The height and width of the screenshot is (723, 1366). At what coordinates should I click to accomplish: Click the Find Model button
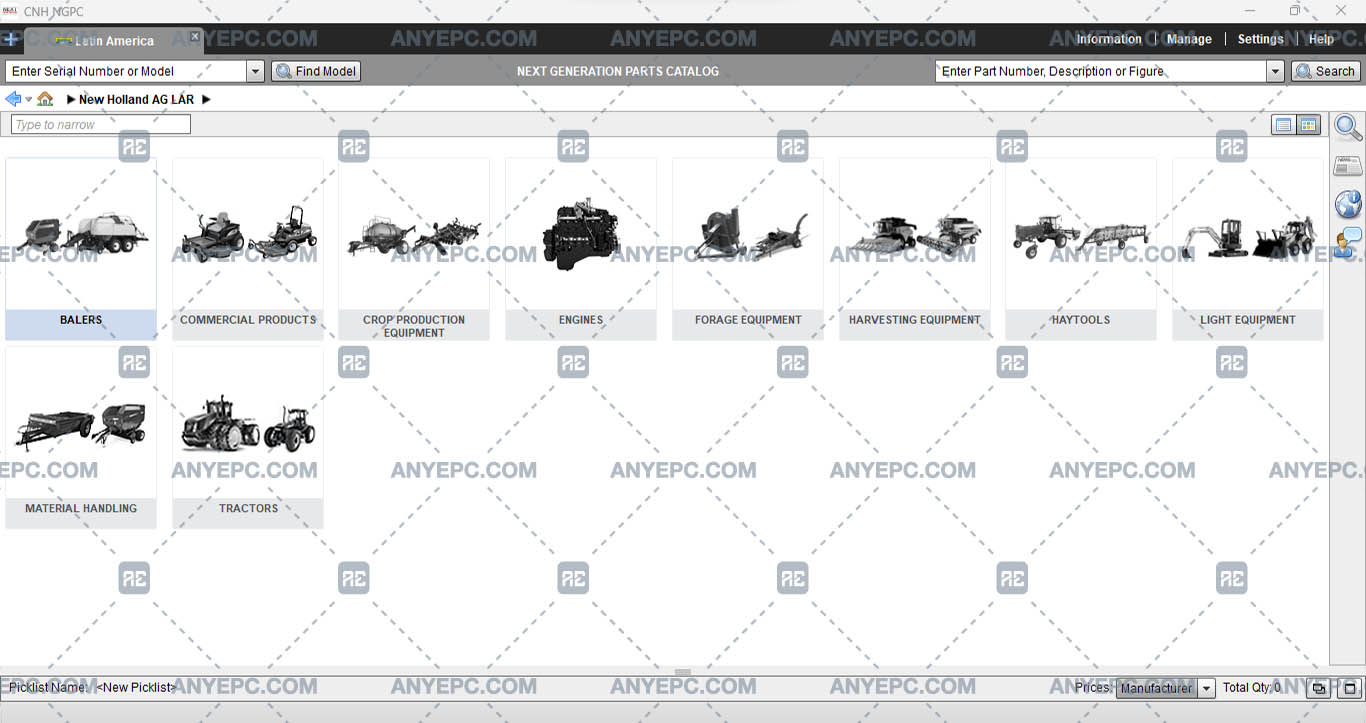tap(315, 71)
